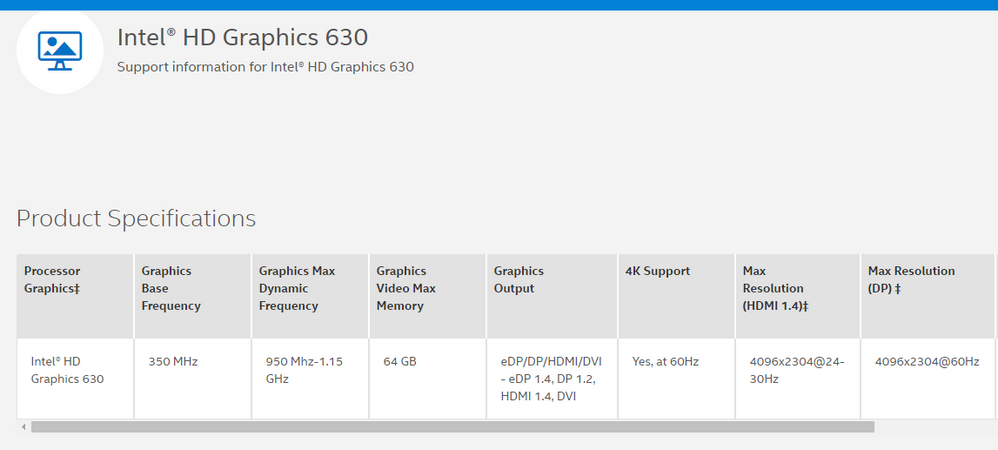This screenshot has width=998, height=450.
Task: Click the 950 Mhz-1.15 GHz cell
Action: [x=310, y=379]
